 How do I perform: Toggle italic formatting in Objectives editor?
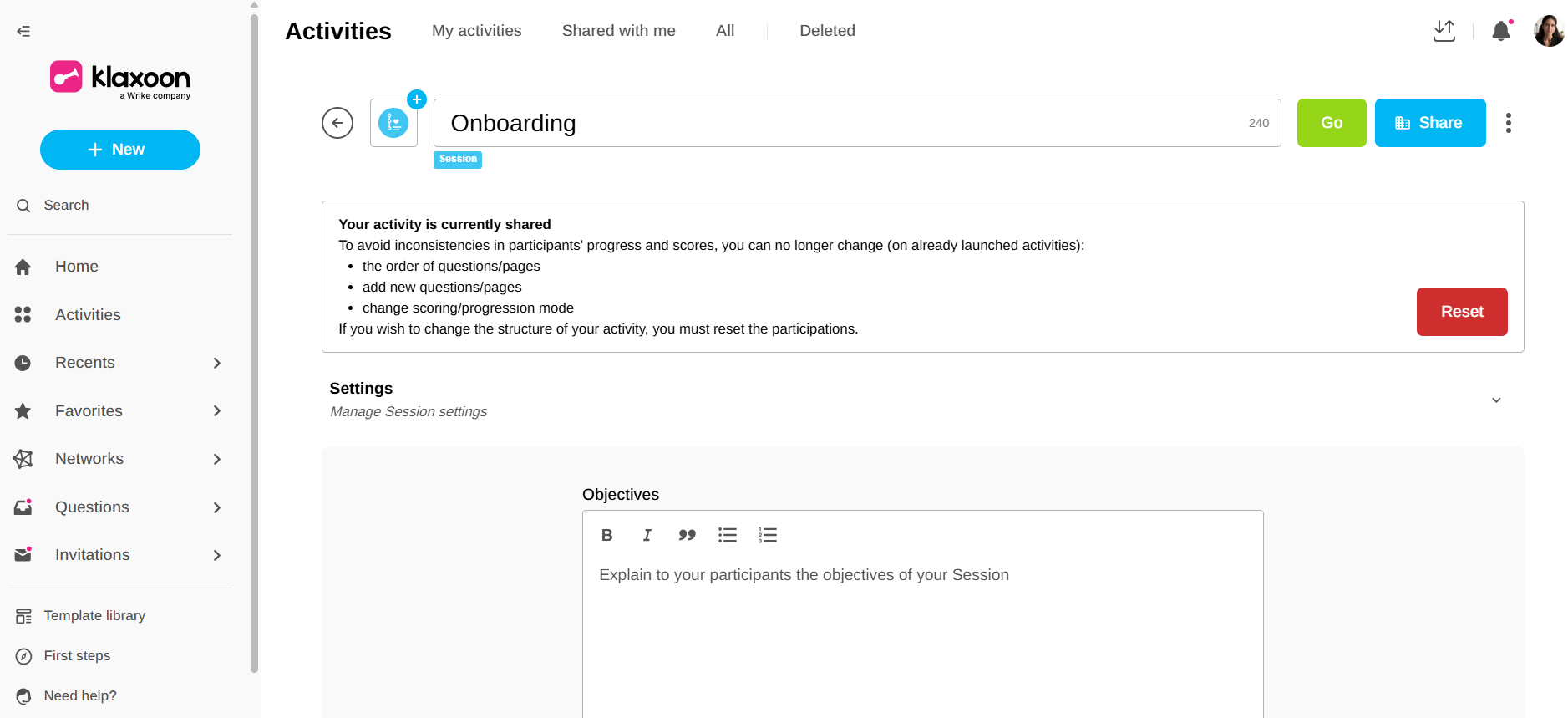point(647,535)
